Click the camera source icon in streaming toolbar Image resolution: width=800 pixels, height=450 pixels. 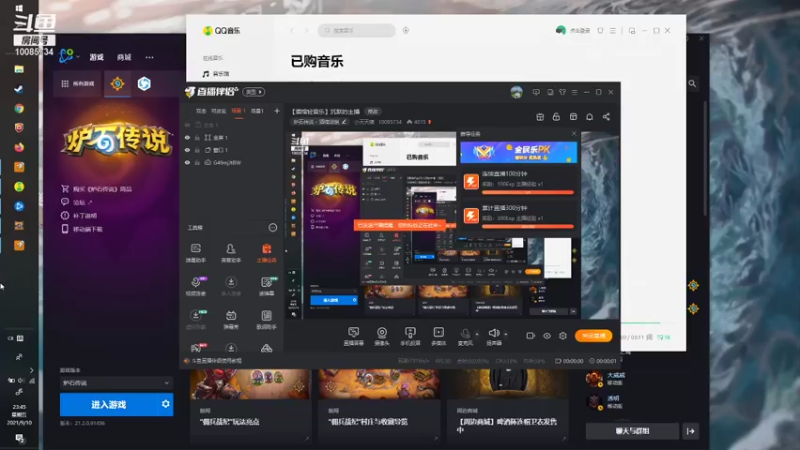(x=382, y=336)
